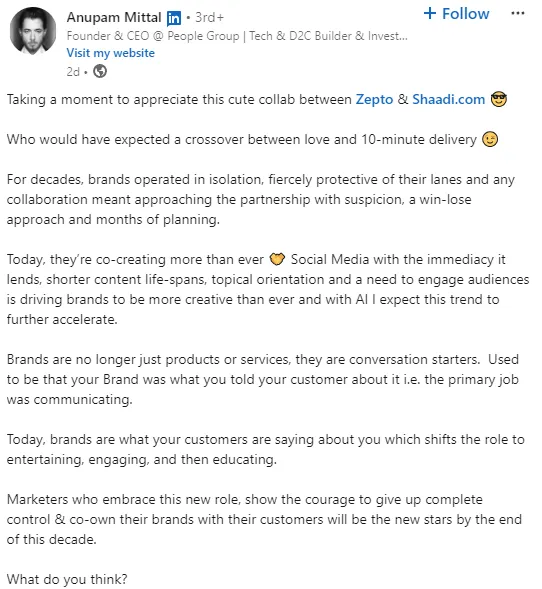Follow Anupam Mittal using the Follow button
Image resolution: width=542 pixels, height=589 pixels.
(x=456, y=14)
